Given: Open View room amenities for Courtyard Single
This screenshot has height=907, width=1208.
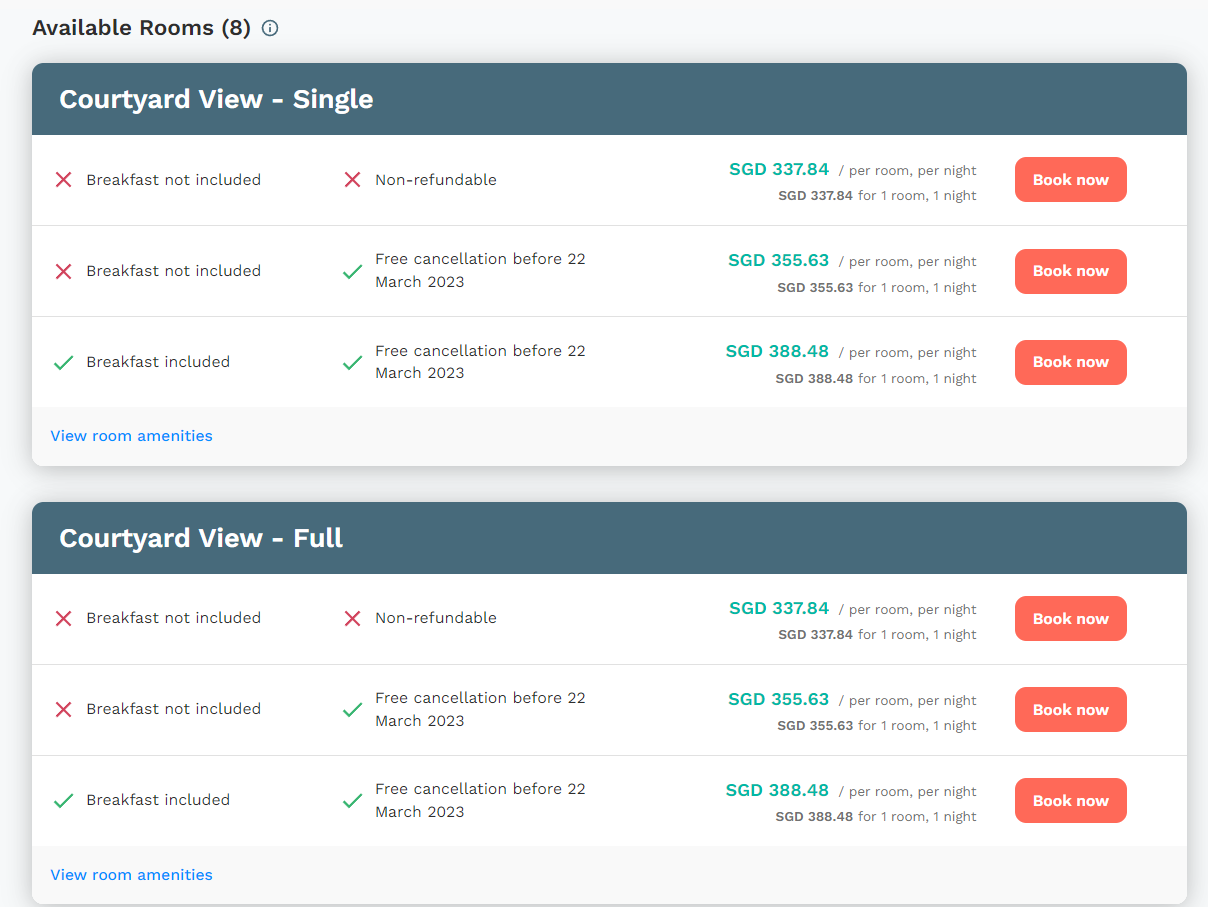Looking at the screenshot, I should [x=131, y=436].
